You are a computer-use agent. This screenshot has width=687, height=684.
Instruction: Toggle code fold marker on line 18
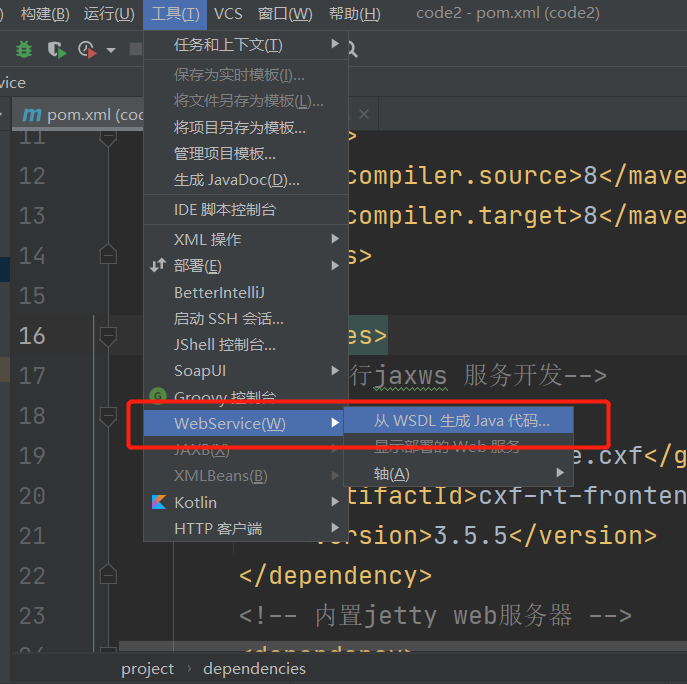[x=108, y=417]
